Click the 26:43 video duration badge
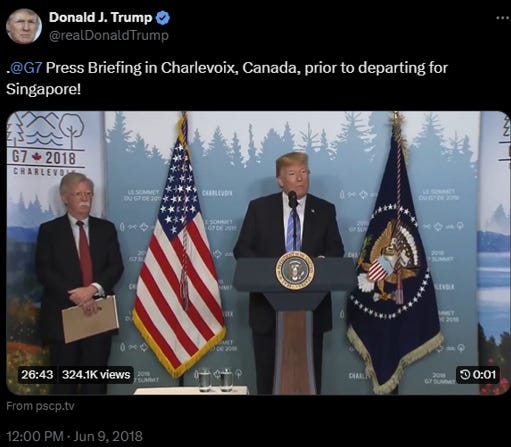This screenshot has height=447, width=511. [x=37, y=375]
